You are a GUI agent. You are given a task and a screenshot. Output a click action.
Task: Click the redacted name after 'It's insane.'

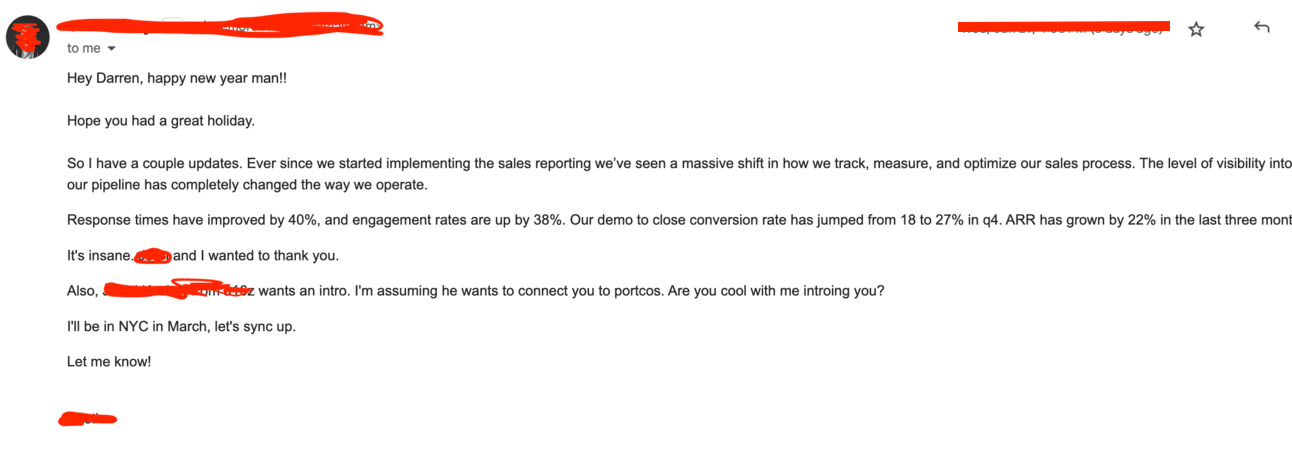(153, 255)
